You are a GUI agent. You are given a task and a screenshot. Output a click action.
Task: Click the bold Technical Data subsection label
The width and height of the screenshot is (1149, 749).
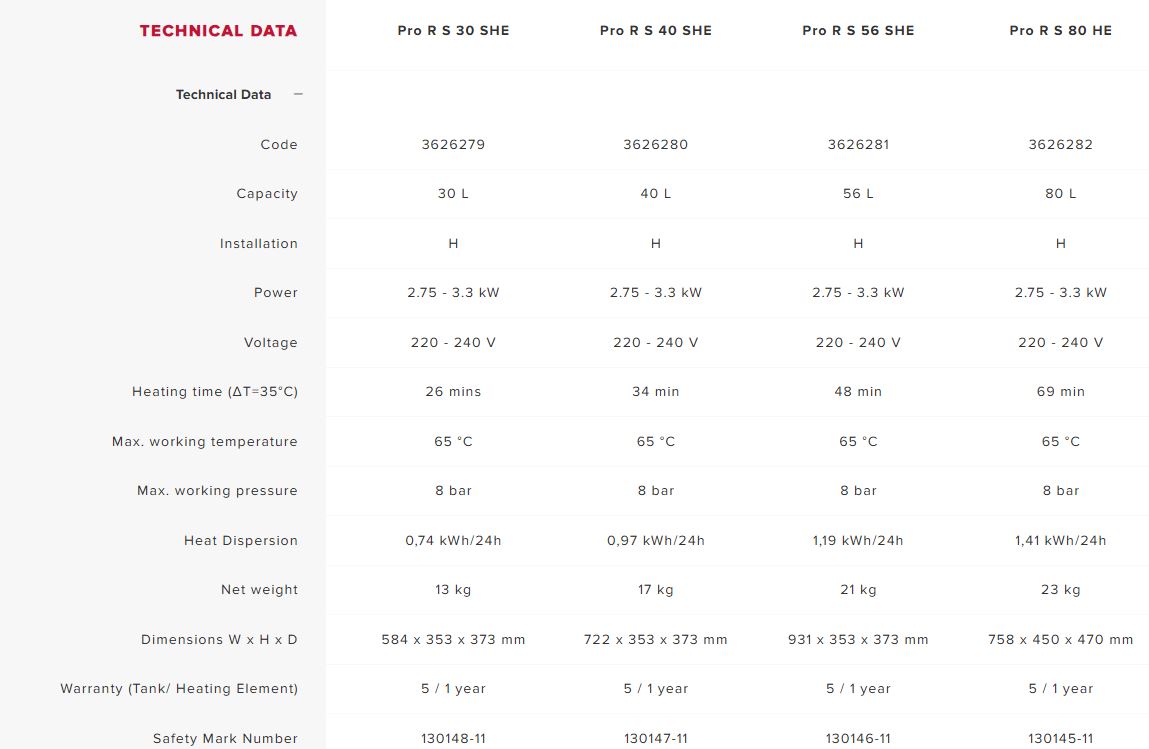pyautogui.click(x=223, y=95)
